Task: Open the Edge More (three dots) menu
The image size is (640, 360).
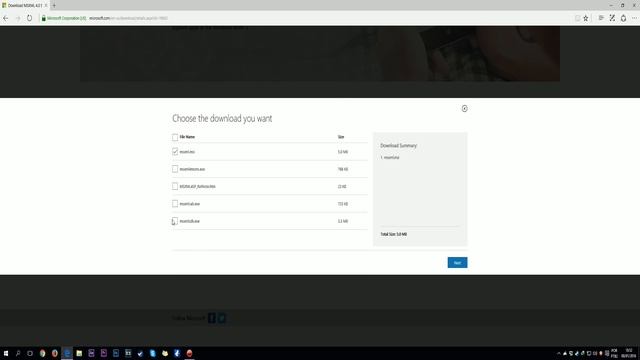Action: [x=634, y=18]
